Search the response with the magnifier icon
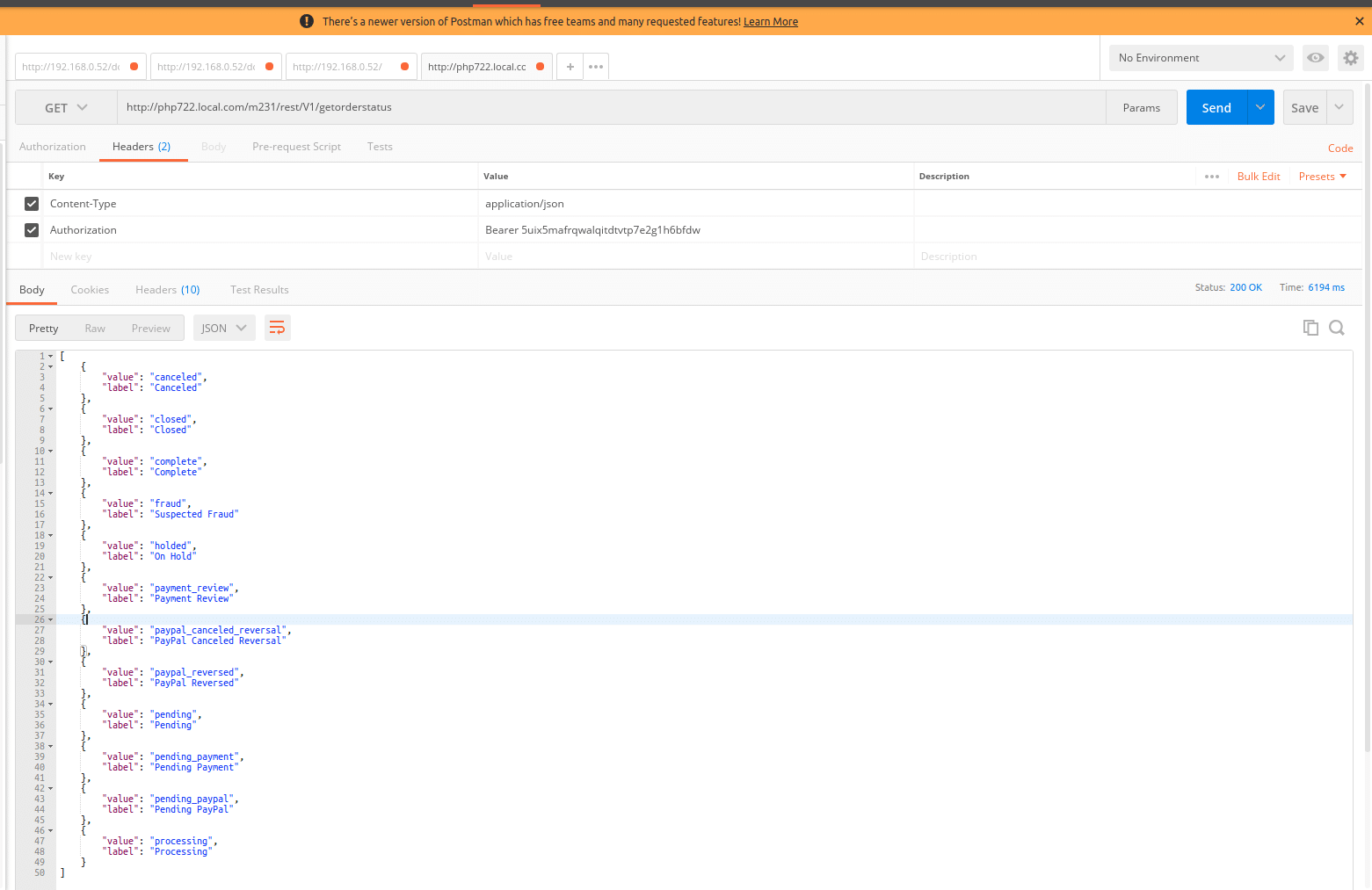This screenshot has height=890, width=1372. tap(1336, 328)
